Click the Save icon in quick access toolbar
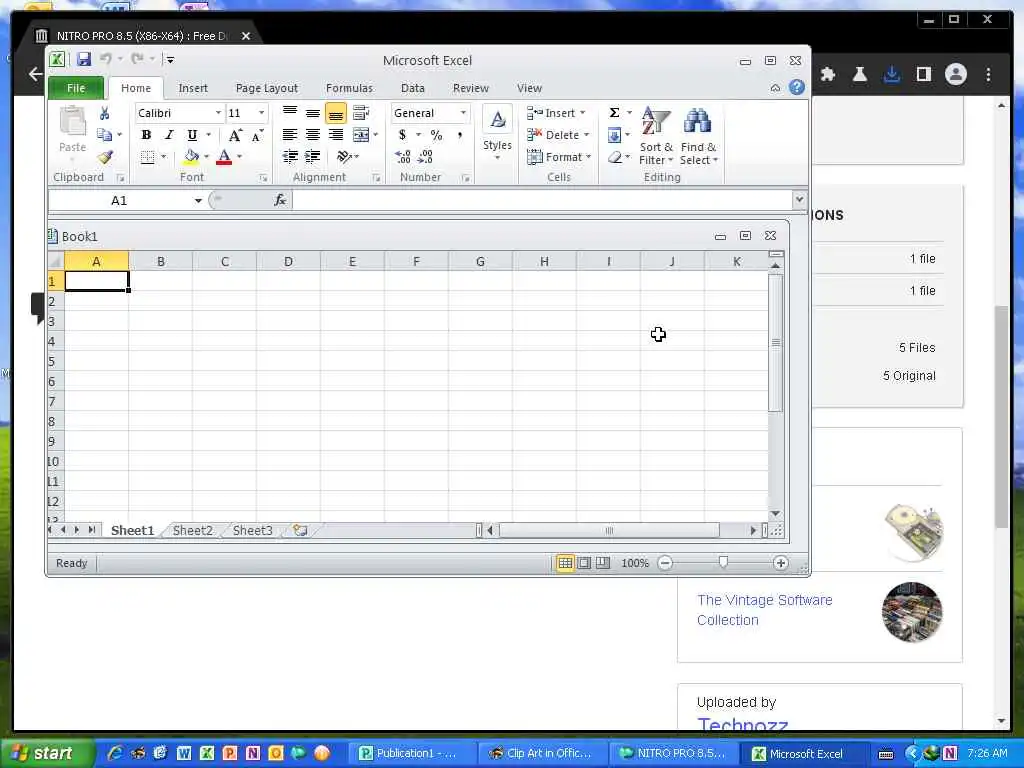This screenshot has height=768, width=1024. click(84, 59)
